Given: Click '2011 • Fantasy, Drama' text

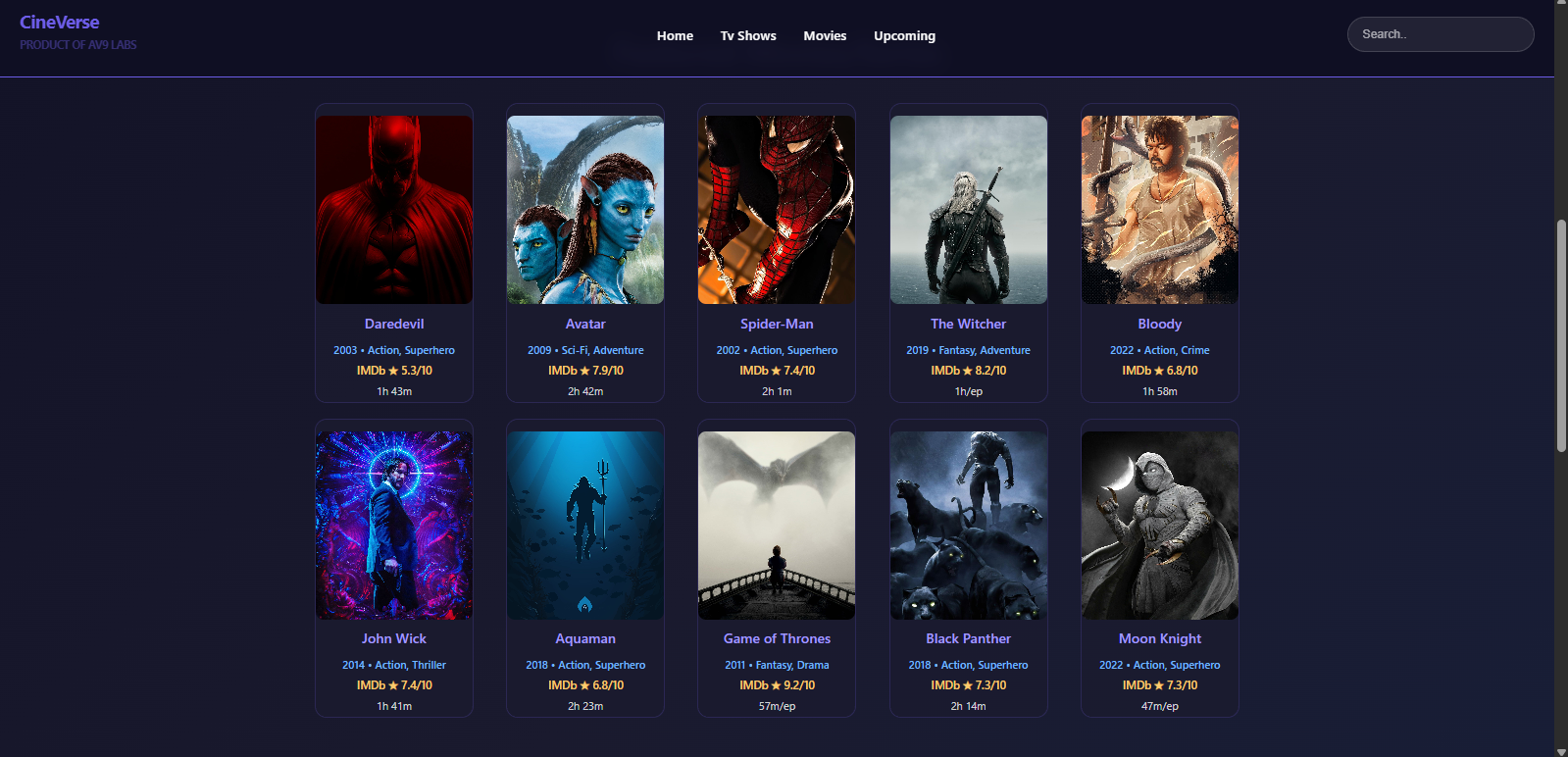Looking at the screenshot, I should (777, 665).
